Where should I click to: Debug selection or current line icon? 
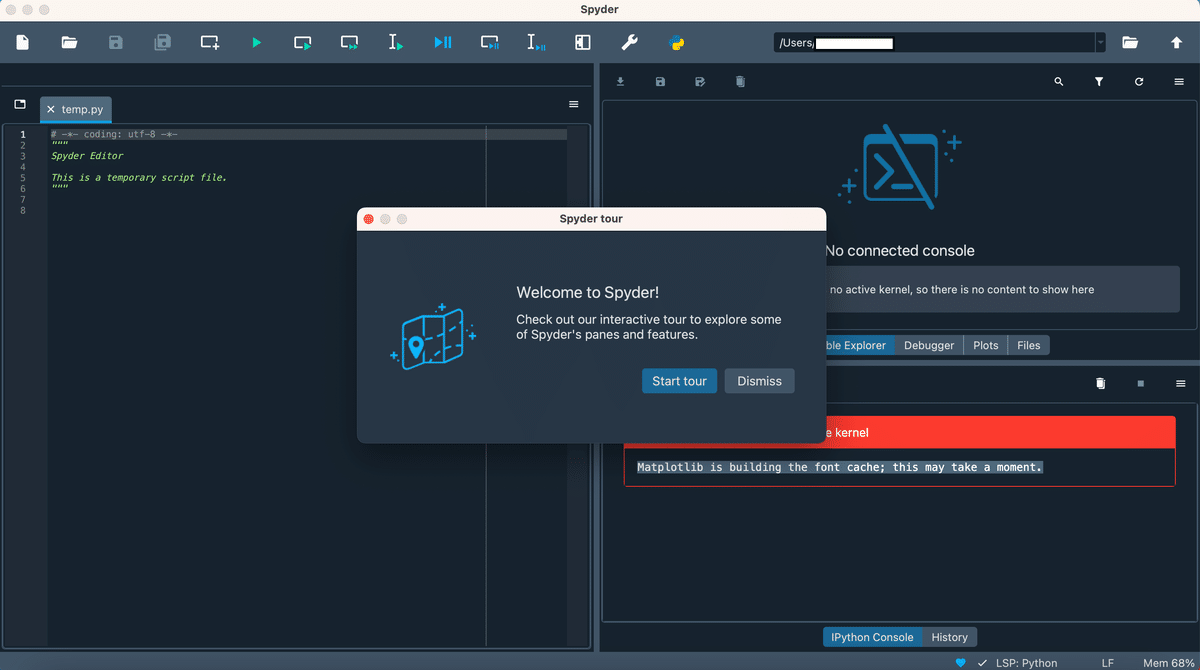point(536,42)
